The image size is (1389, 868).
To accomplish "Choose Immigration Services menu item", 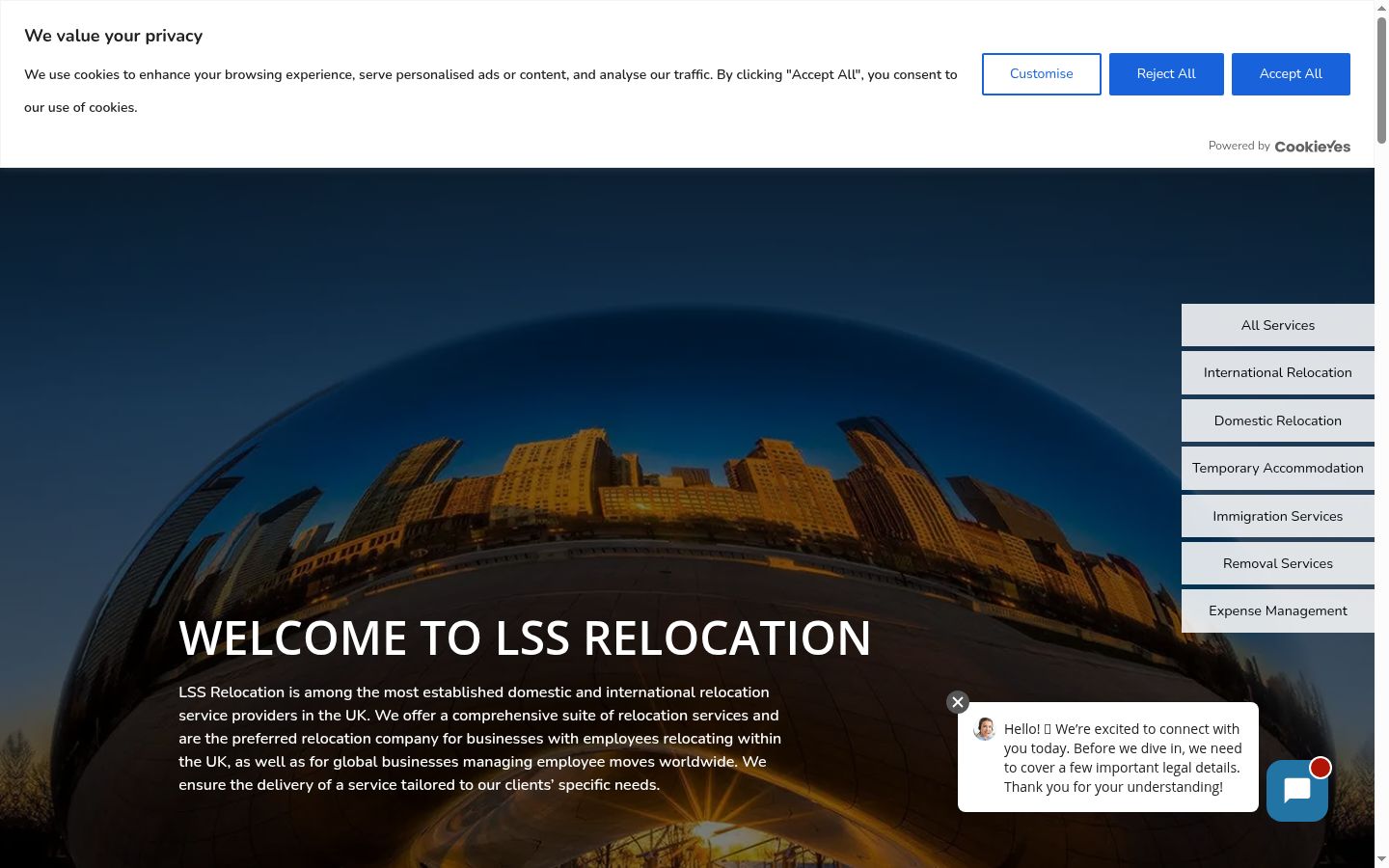I will [x=1278, y=516].
